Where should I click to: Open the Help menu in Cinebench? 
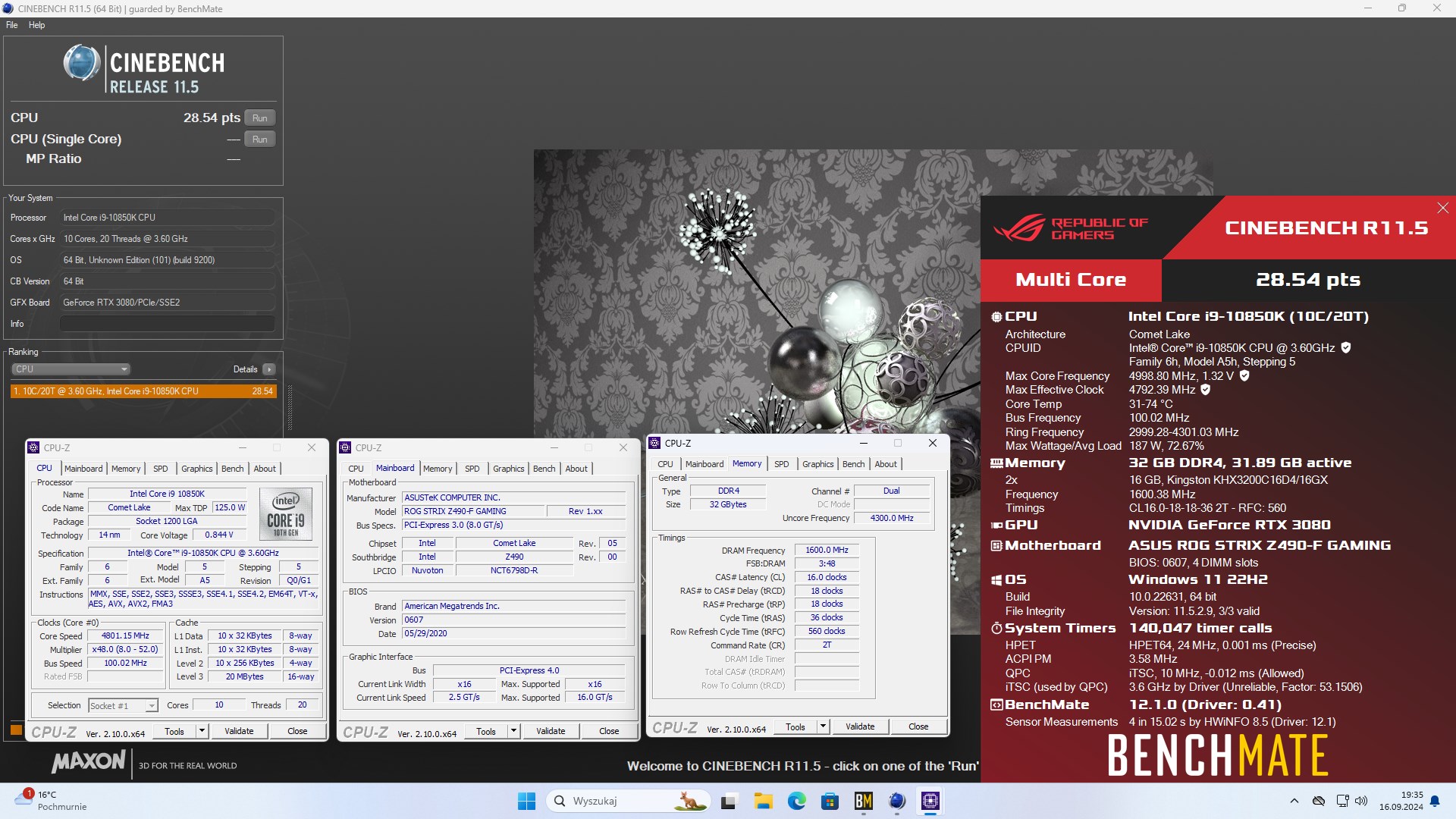pyautogui.click(x=36, y=25)
